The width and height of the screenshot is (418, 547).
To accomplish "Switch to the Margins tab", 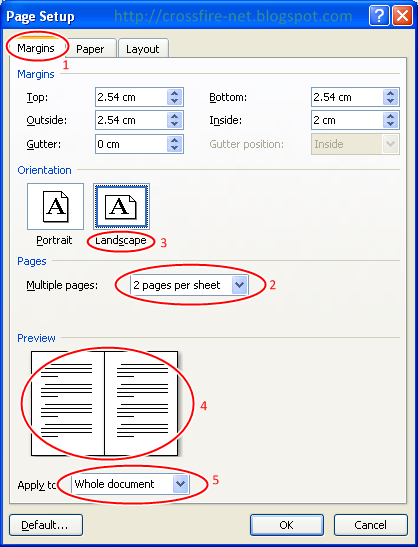I will (36, 48).
